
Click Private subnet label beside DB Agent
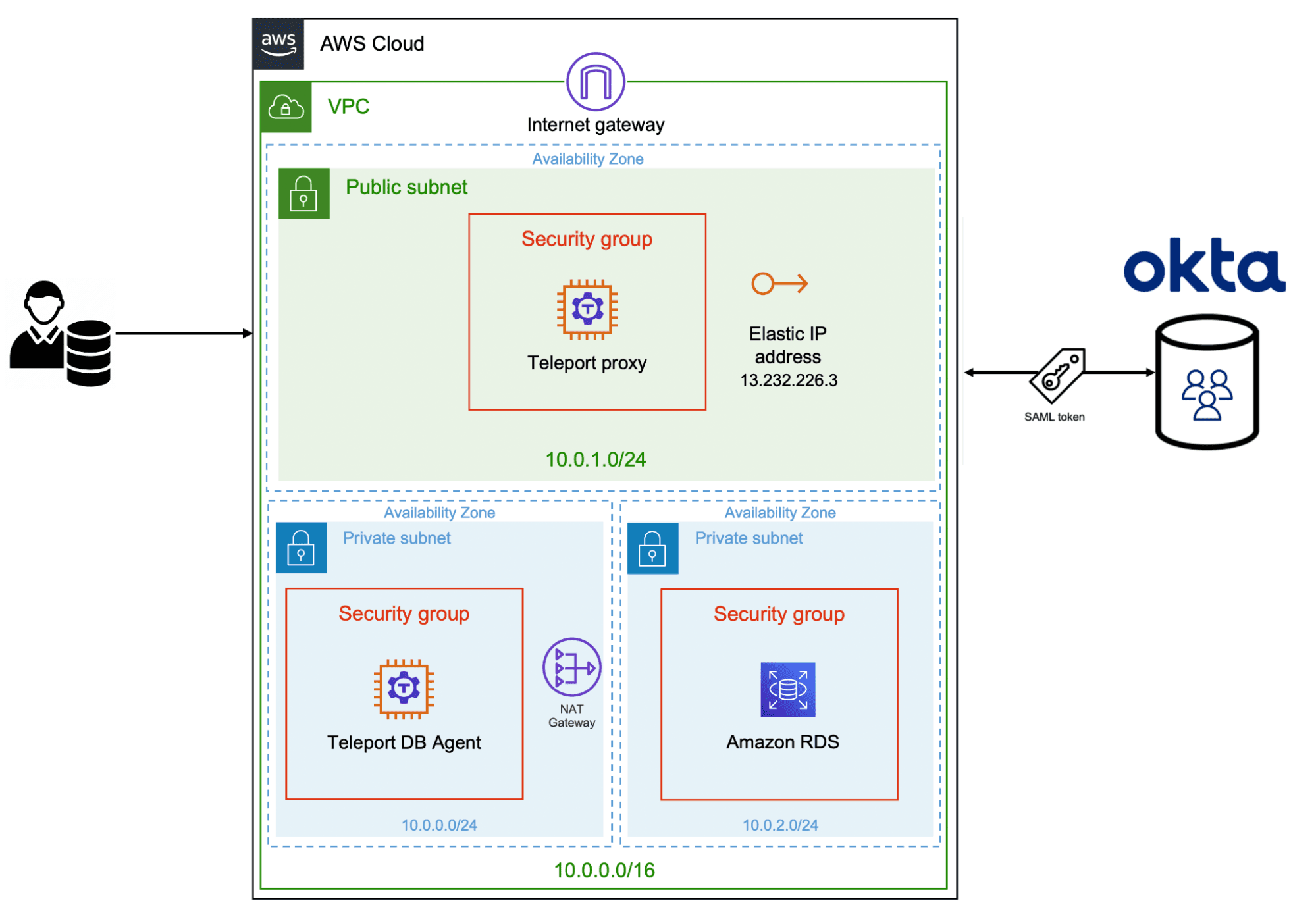(396, 538)
